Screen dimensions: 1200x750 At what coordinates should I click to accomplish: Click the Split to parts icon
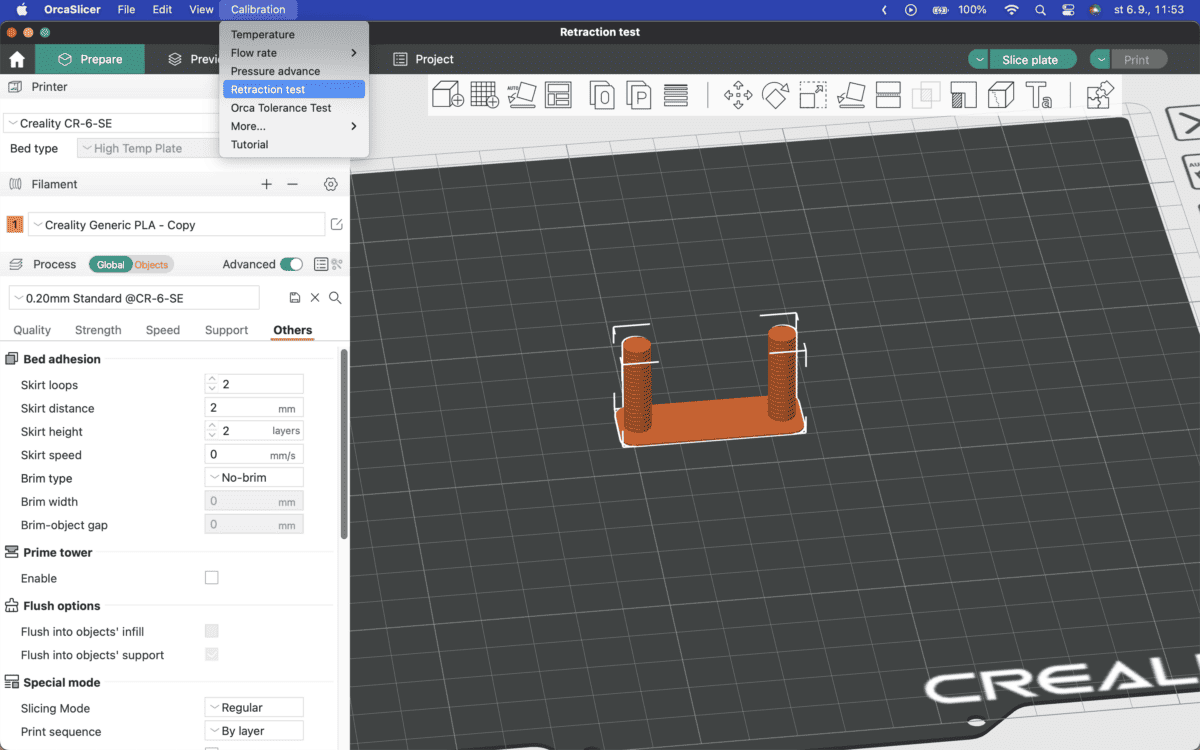(639, 95)
